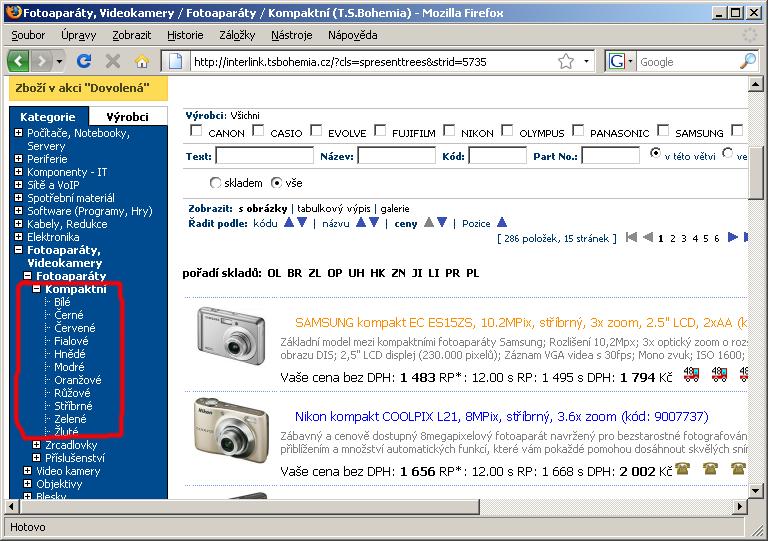Viewport: 768px width, 541px height.
Task: Click second telephone availability icon for Nikon L21
Action: coord(710,469)
